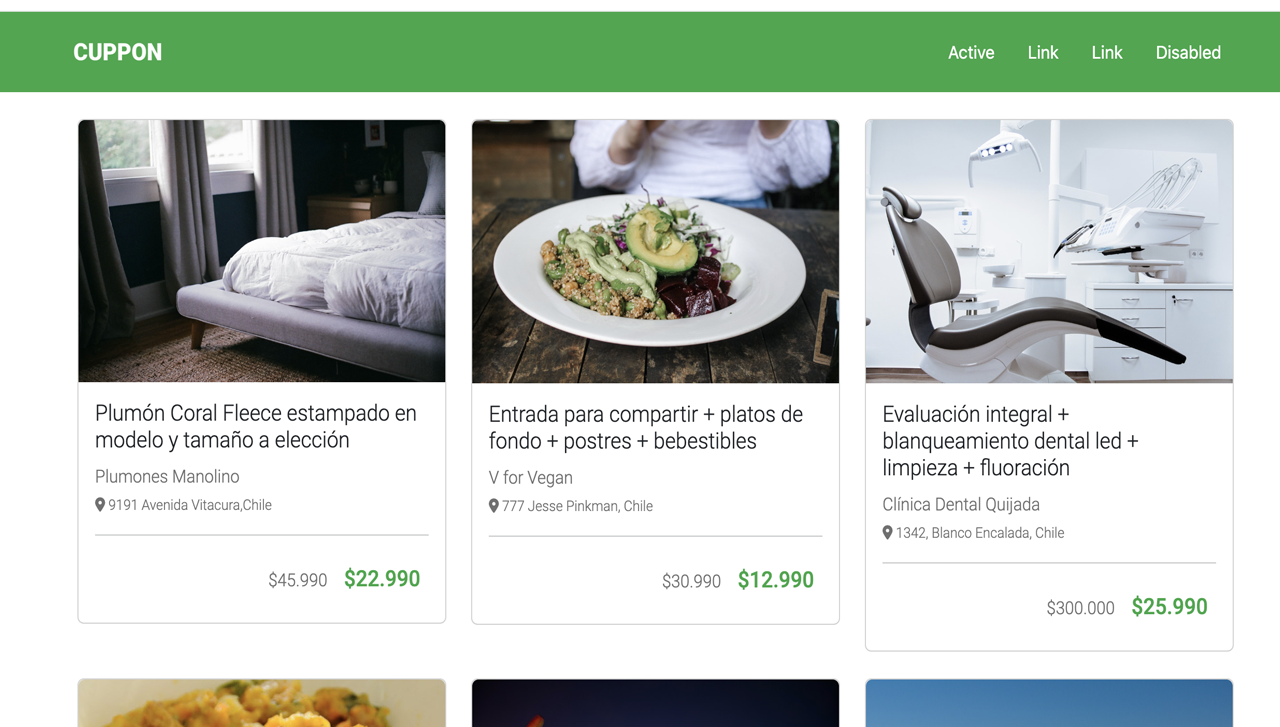This screenshot has width=1280, height=727.
Task: Click map pin icon beside 777 Jesse Pinkman
Action: point(494,506)
